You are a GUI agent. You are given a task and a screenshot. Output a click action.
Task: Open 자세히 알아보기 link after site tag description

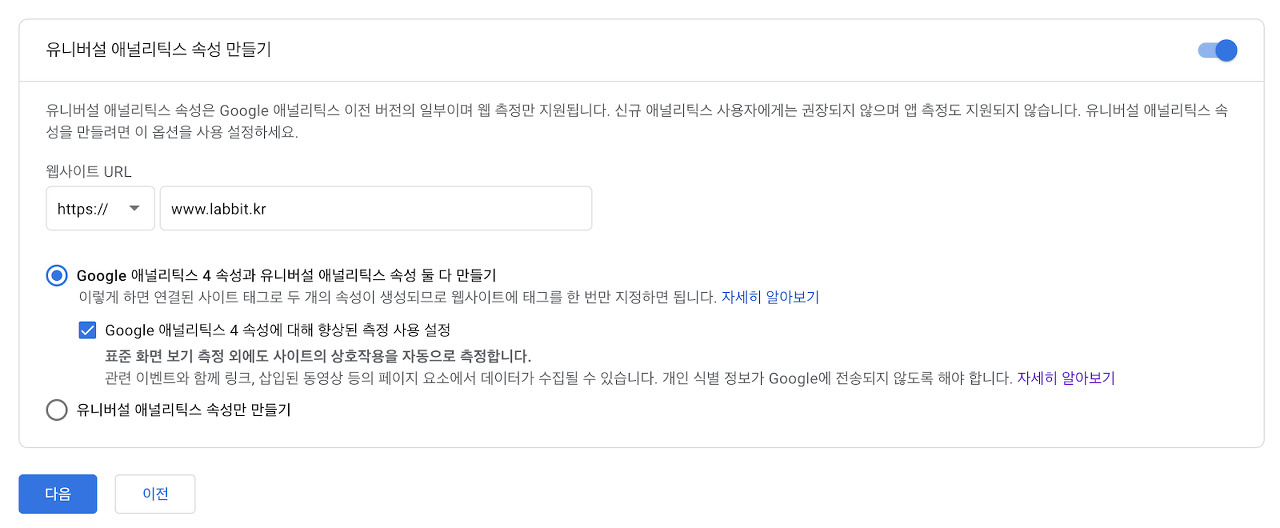coord(770,297)
